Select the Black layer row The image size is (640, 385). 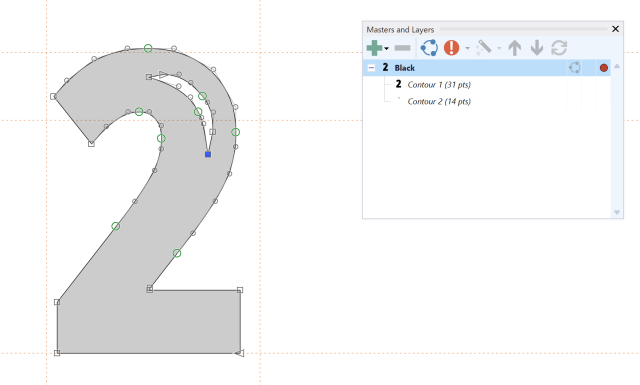(x=487, y=68)
